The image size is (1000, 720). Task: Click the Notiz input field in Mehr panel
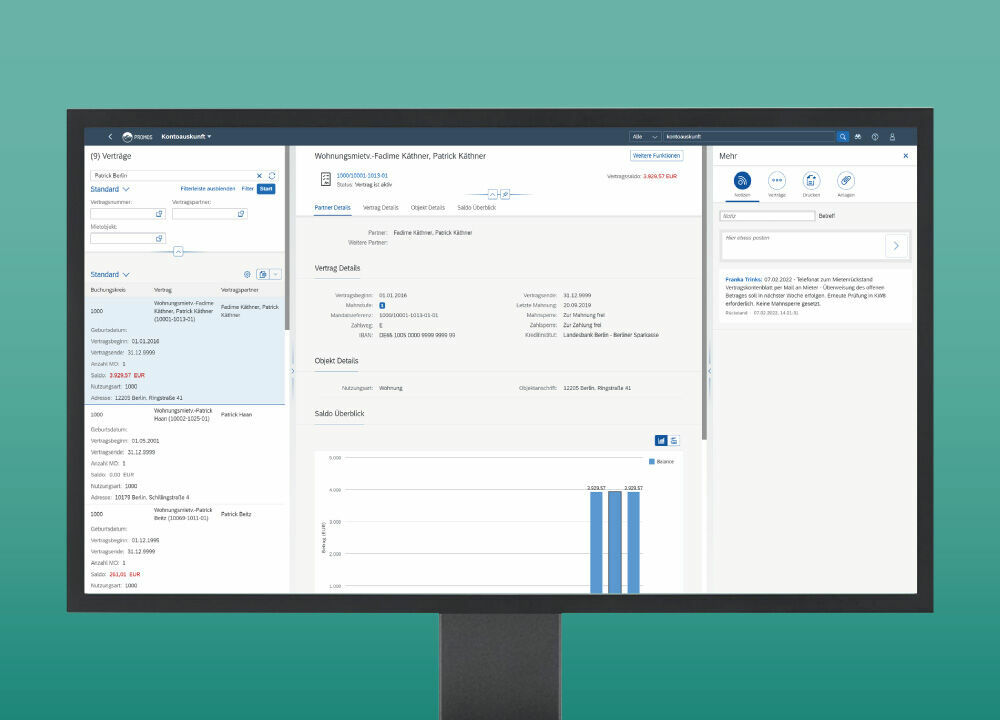[766, 214]
